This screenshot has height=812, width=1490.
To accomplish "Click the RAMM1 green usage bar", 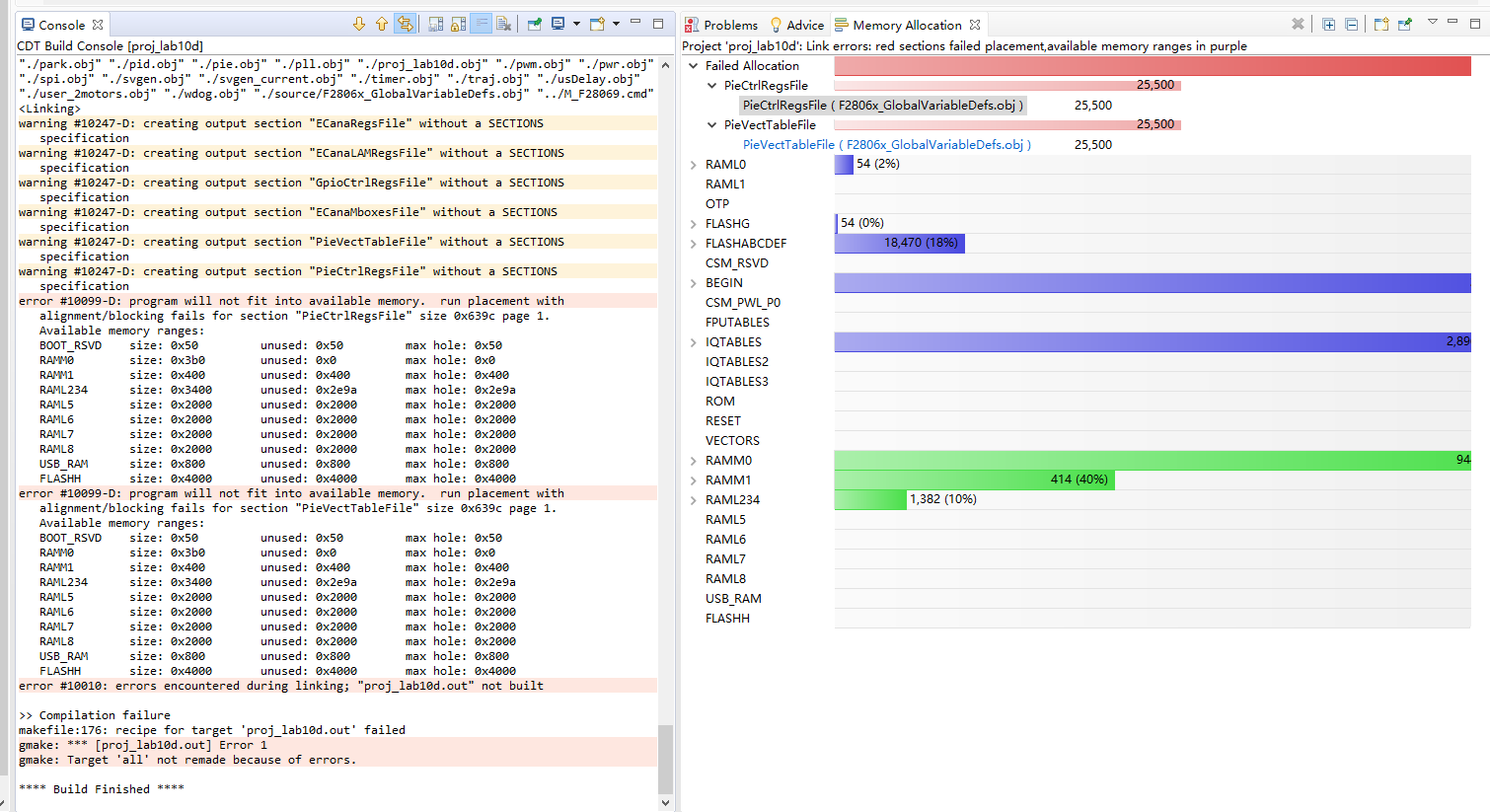I will pos(973,480).
